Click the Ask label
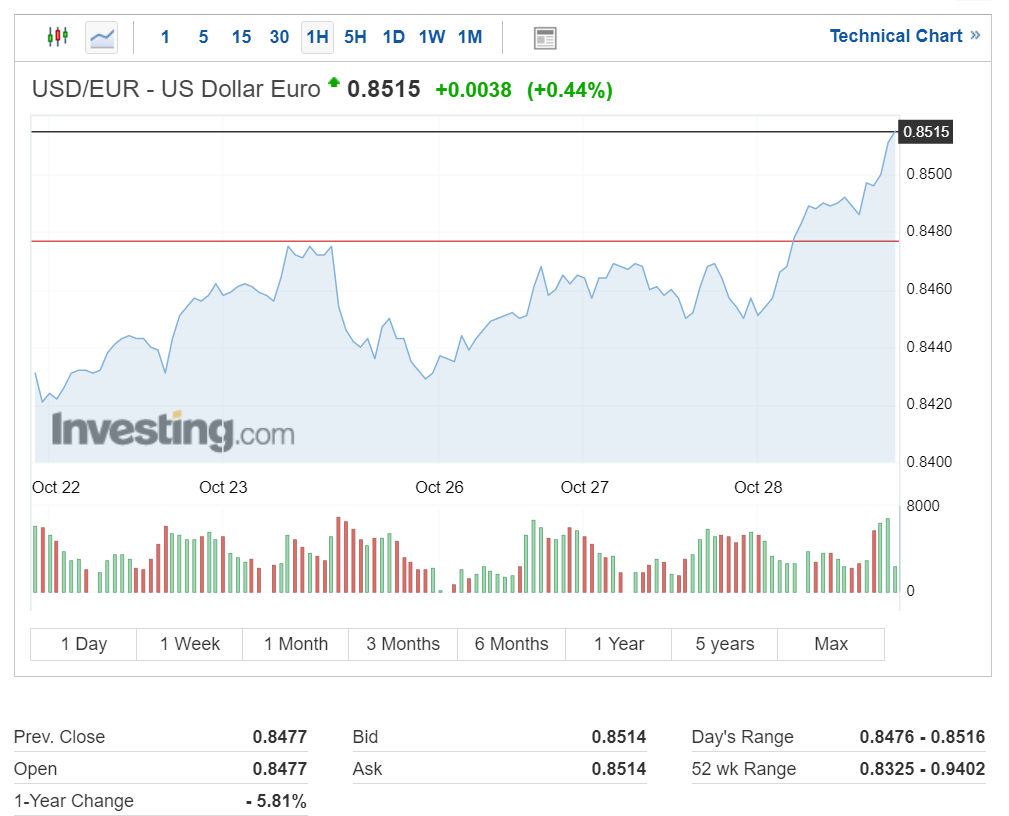The width and height of the screenshot is (1009, 816). point(367,769)
